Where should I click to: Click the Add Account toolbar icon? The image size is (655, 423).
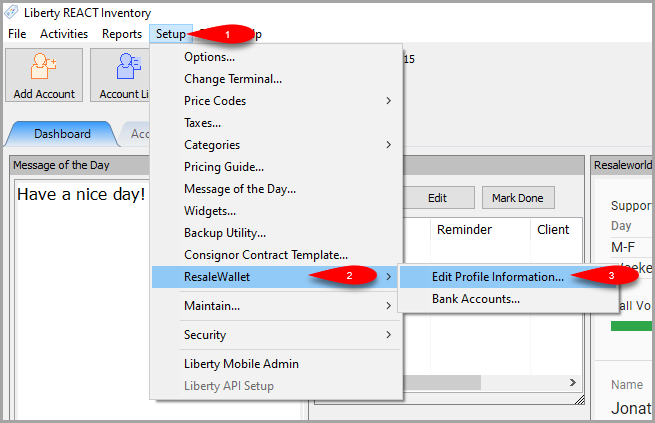pyautogui.click(x=43, y=66)
